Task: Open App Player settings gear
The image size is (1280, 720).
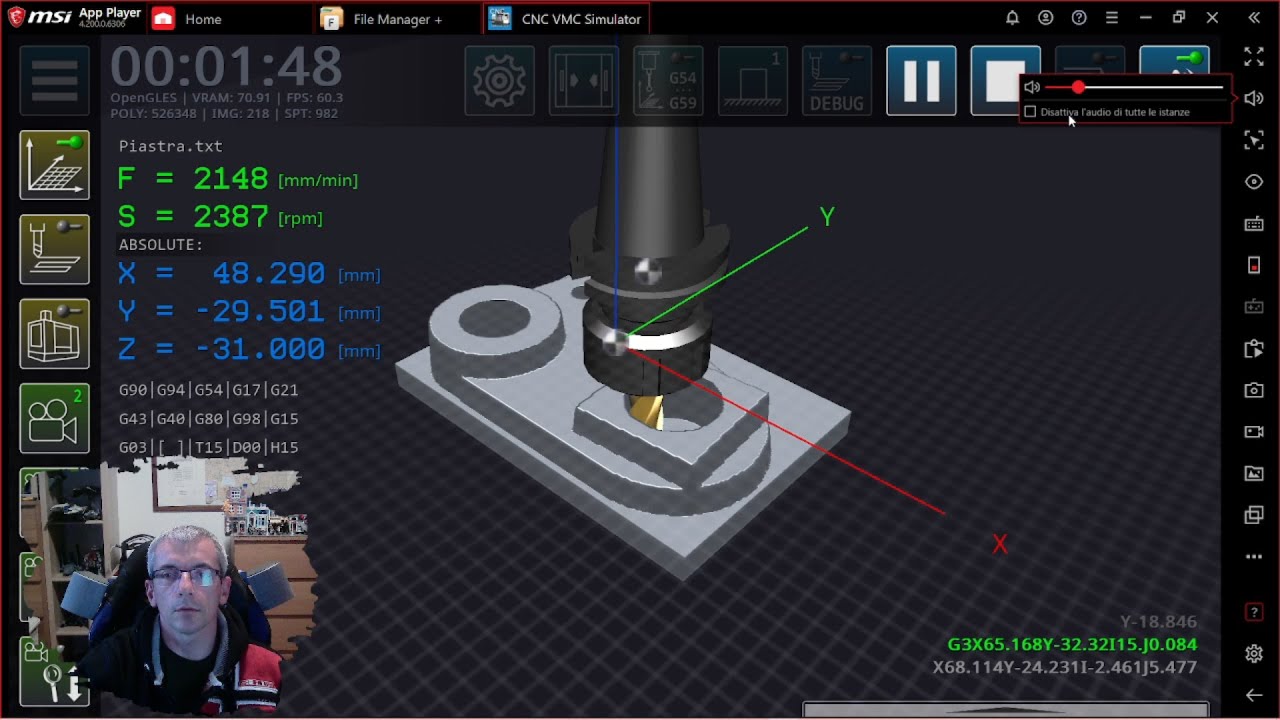Action: pos(1254,653)
